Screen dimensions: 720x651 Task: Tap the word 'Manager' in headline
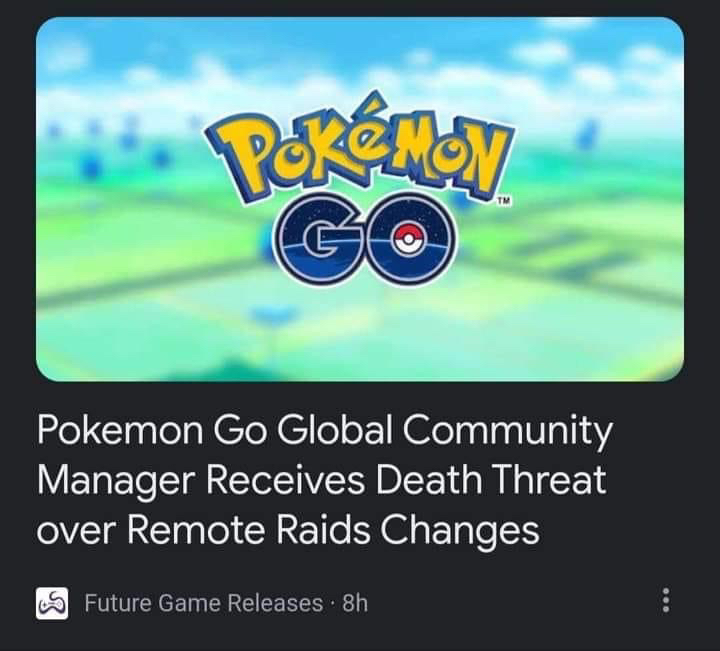117,483
